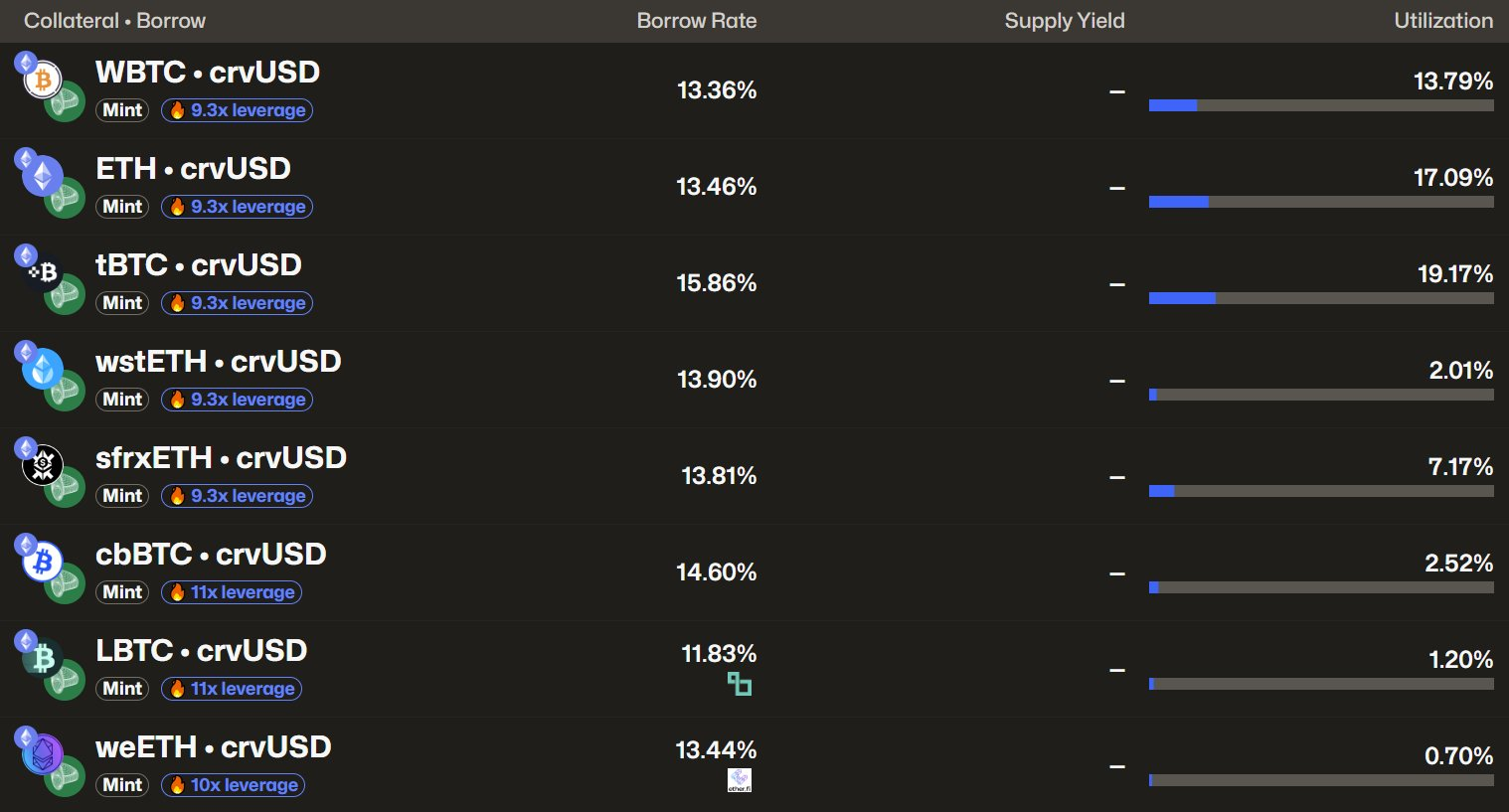The image size is (1509, 812).
Task: Sort by Borrow Rate column header
Action: [696, 21]
